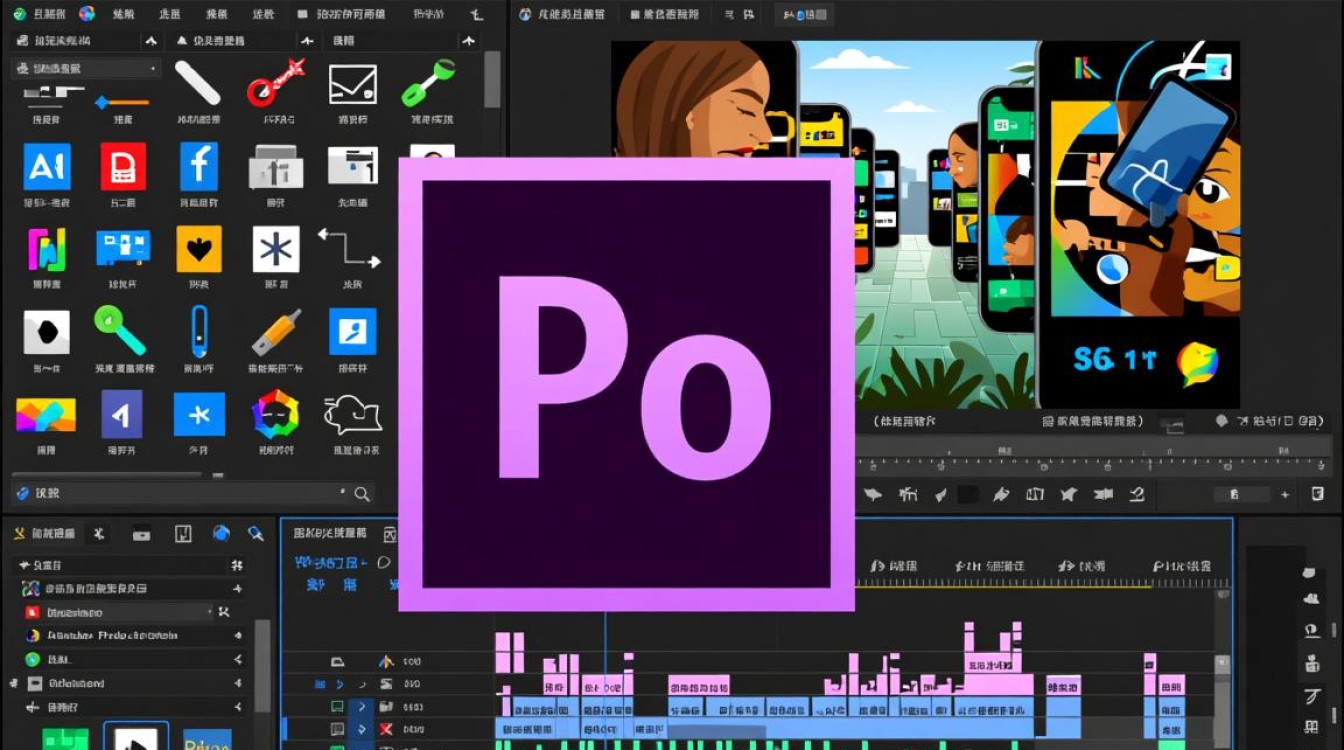
Task: Select the blue-outlined white thumbnail in project panel
Action: click(136, 736)
